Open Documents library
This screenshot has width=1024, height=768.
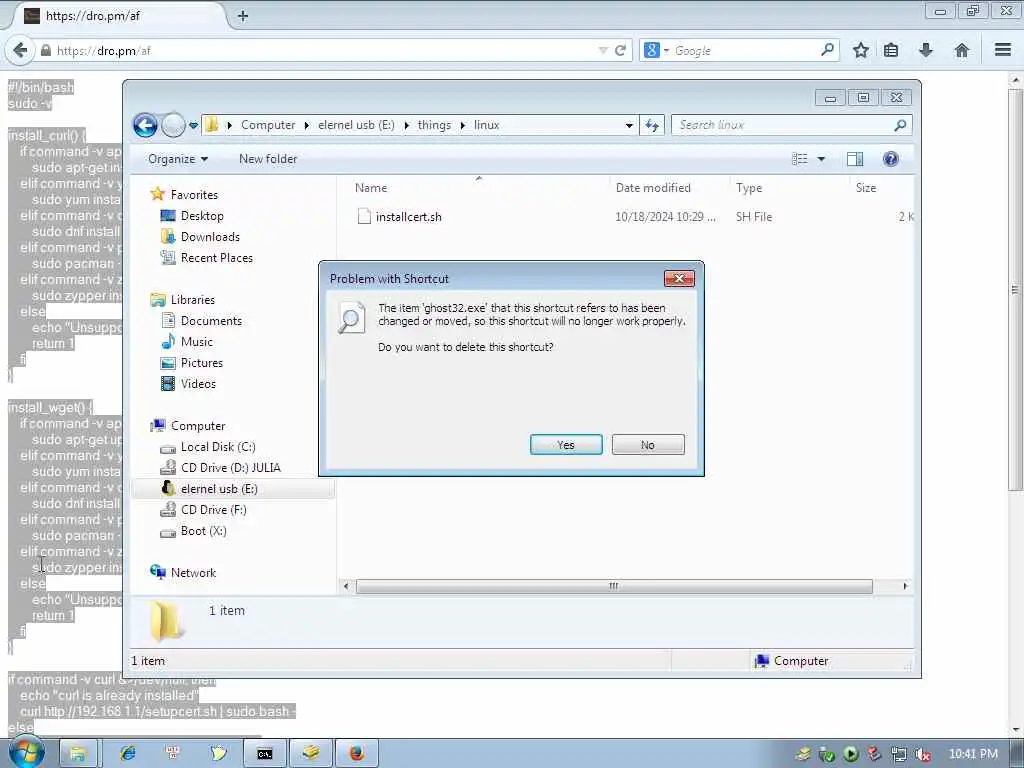(x=211, y=321)
